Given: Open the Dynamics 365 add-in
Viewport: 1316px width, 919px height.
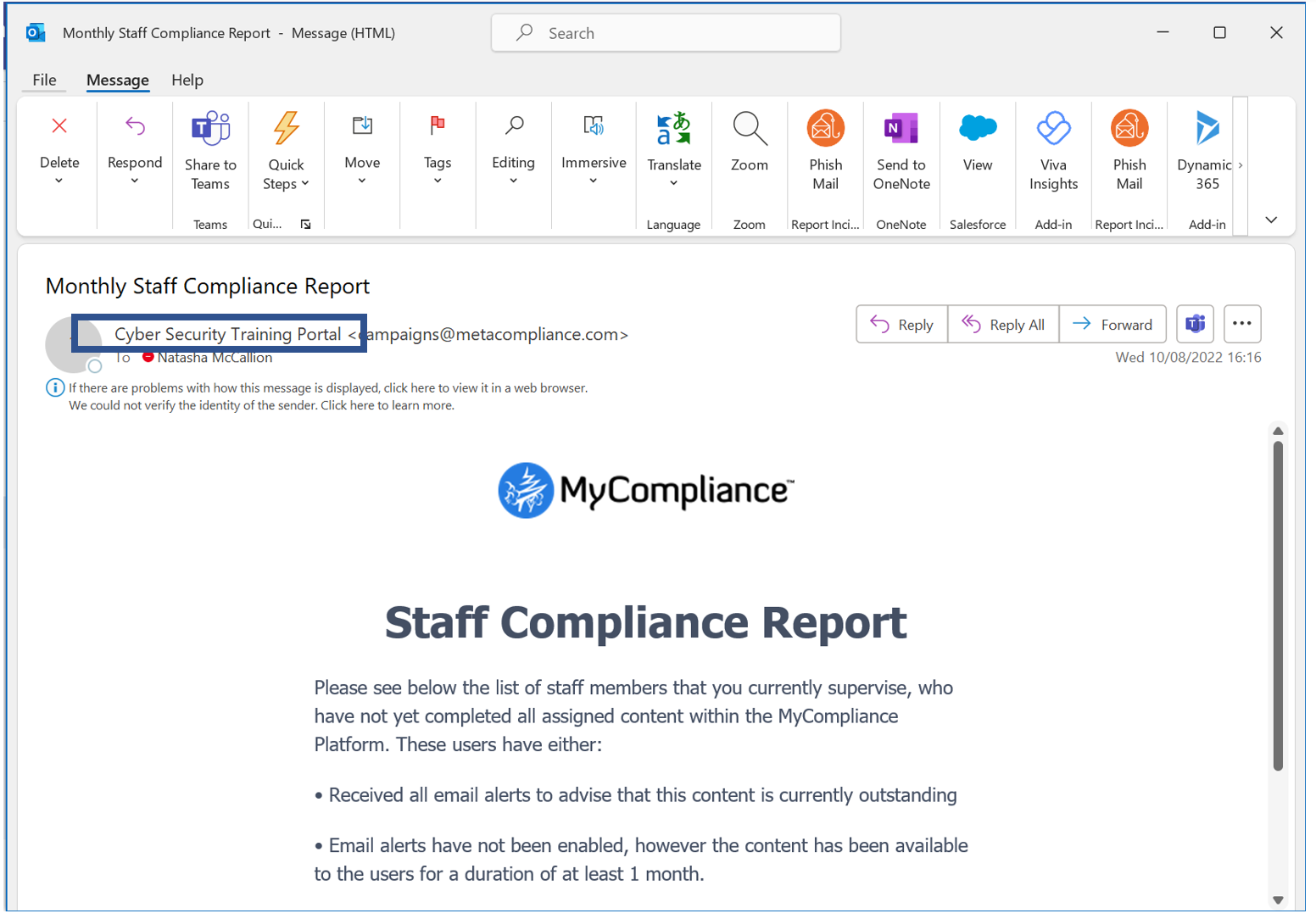Looking at the screenshot, I should click(x=1206, y=151).
